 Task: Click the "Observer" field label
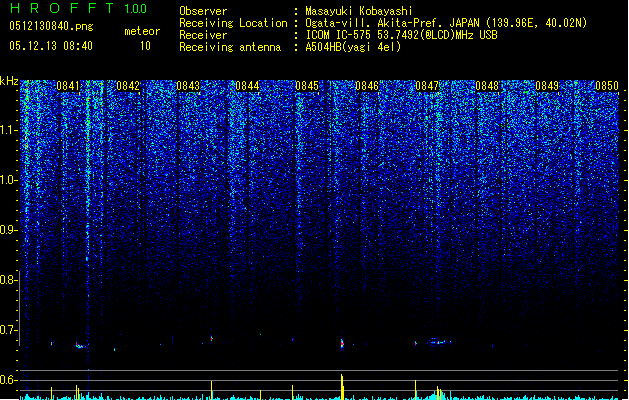[203, 11]
